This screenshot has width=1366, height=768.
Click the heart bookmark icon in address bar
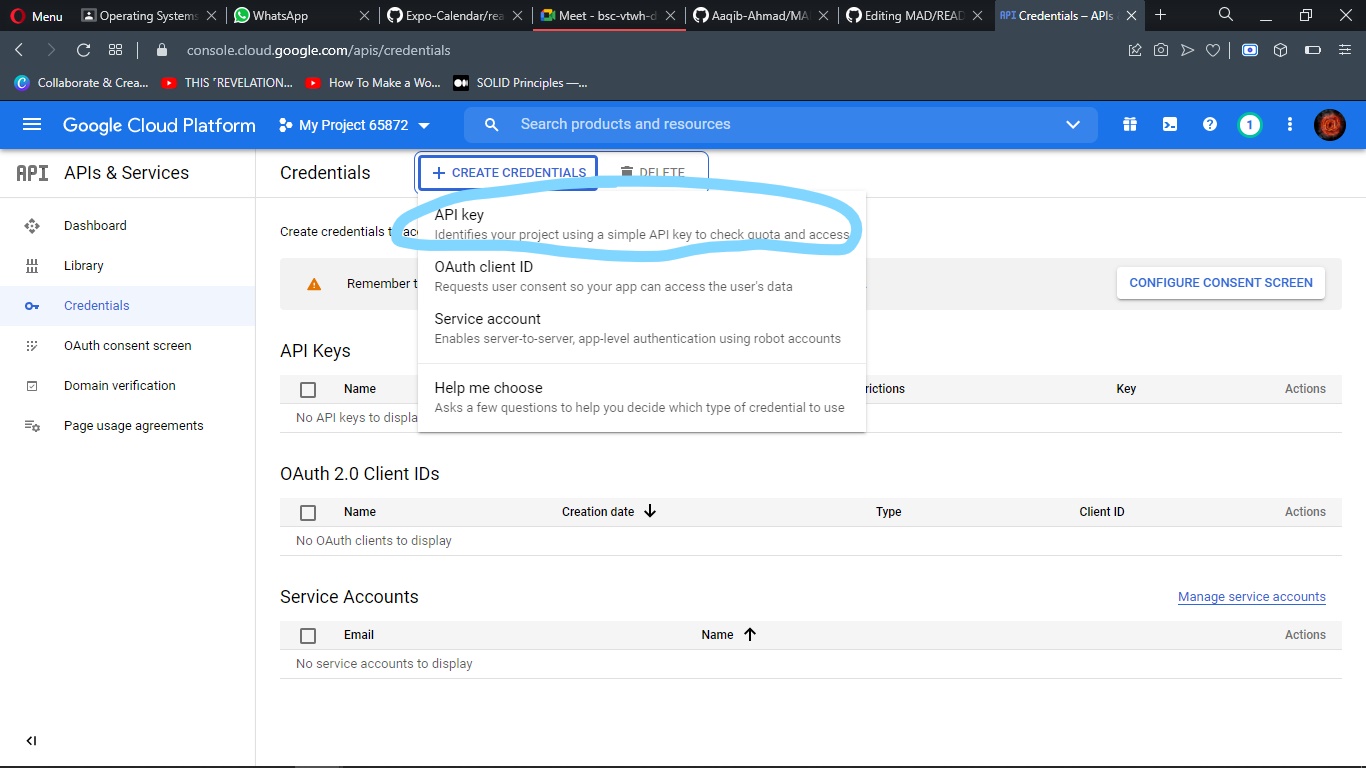(1213, 50)
